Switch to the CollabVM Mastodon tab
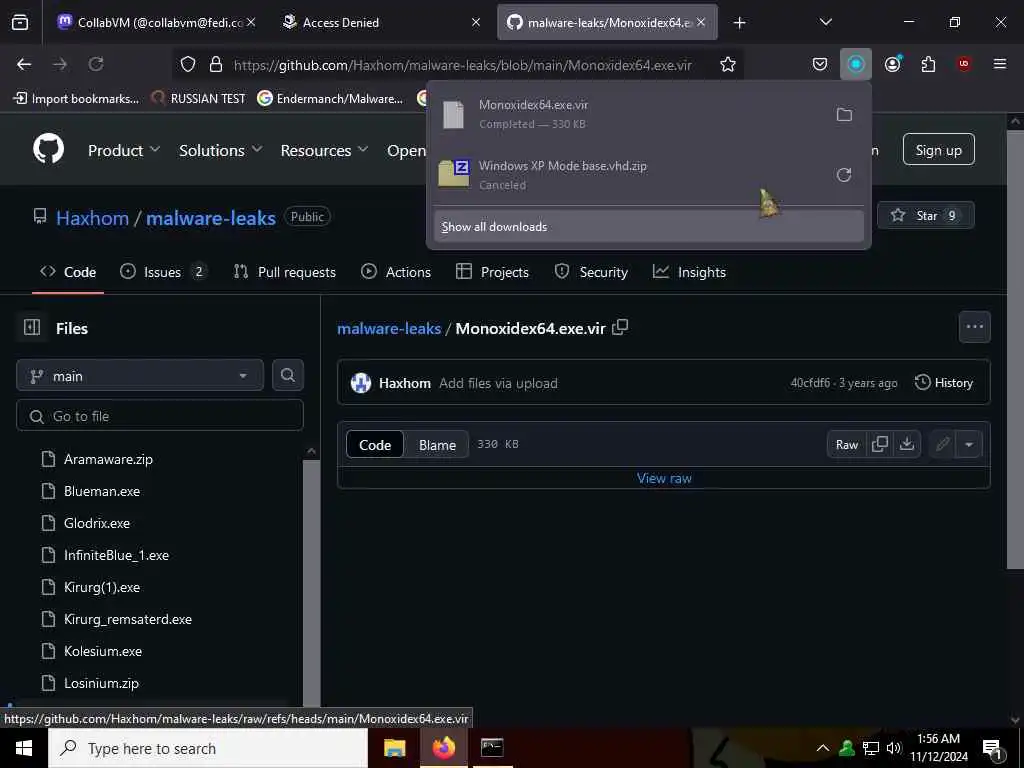 click(157, 22)
